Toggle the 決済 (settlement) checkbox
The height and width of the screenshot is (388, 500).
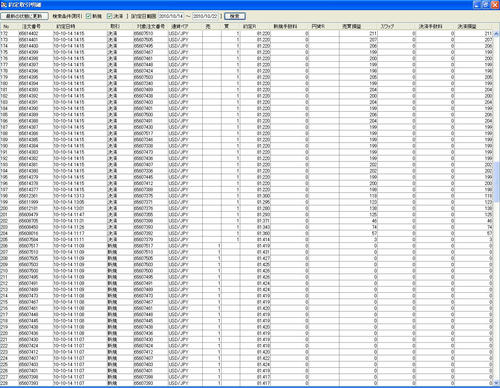click(x=109, y=16)
